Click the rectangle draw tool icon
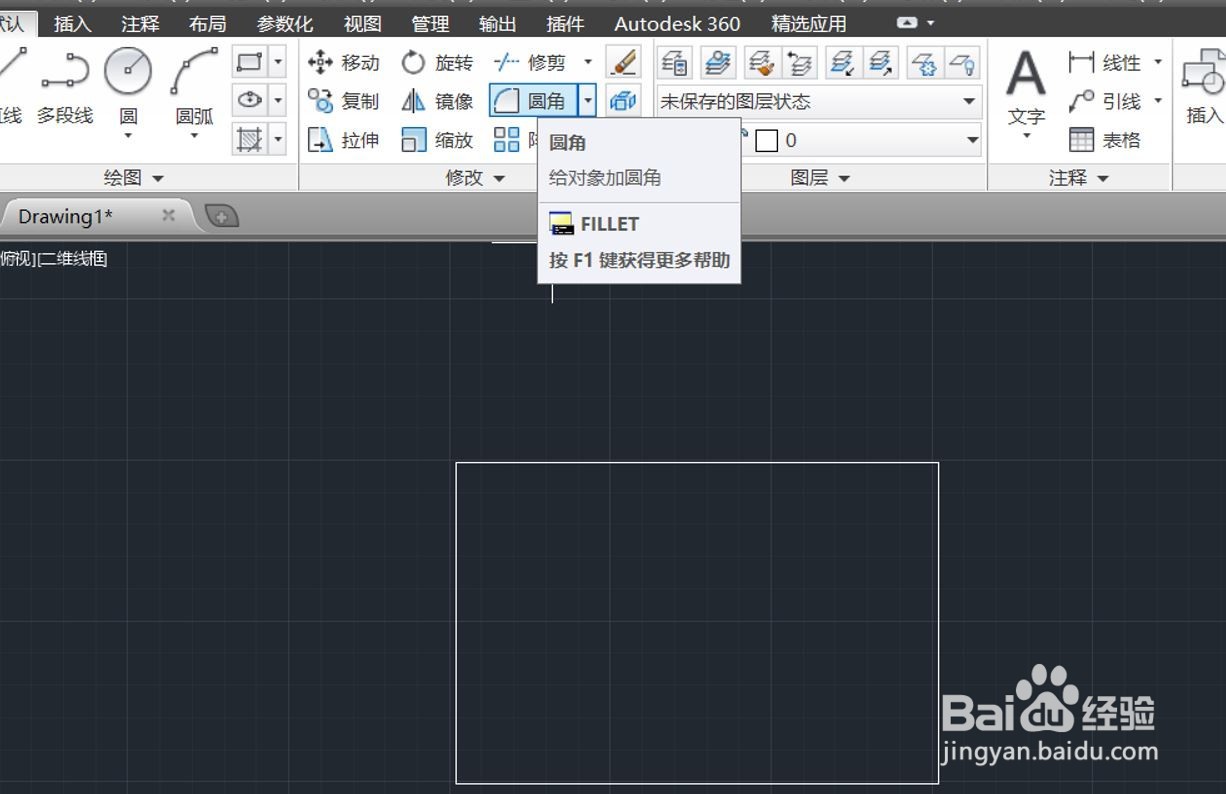 click(x=250, y=63)
